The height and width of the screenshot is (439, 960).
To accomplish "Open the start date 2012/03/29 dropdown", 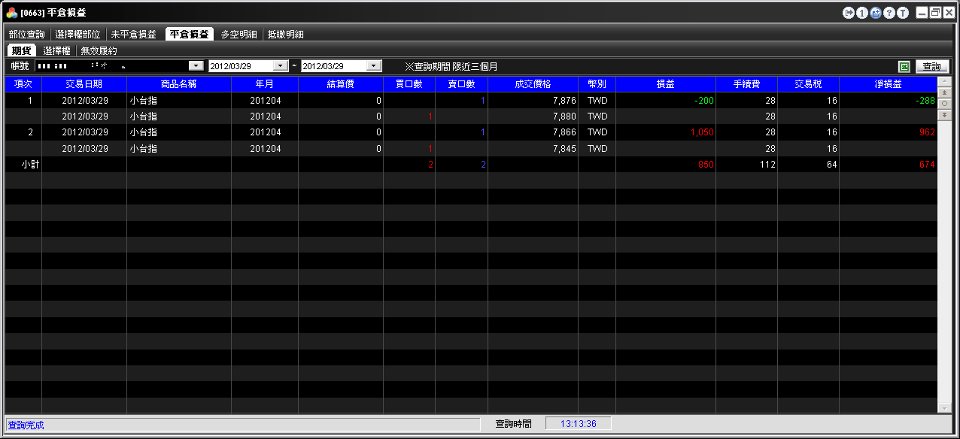I will (280, 66).
